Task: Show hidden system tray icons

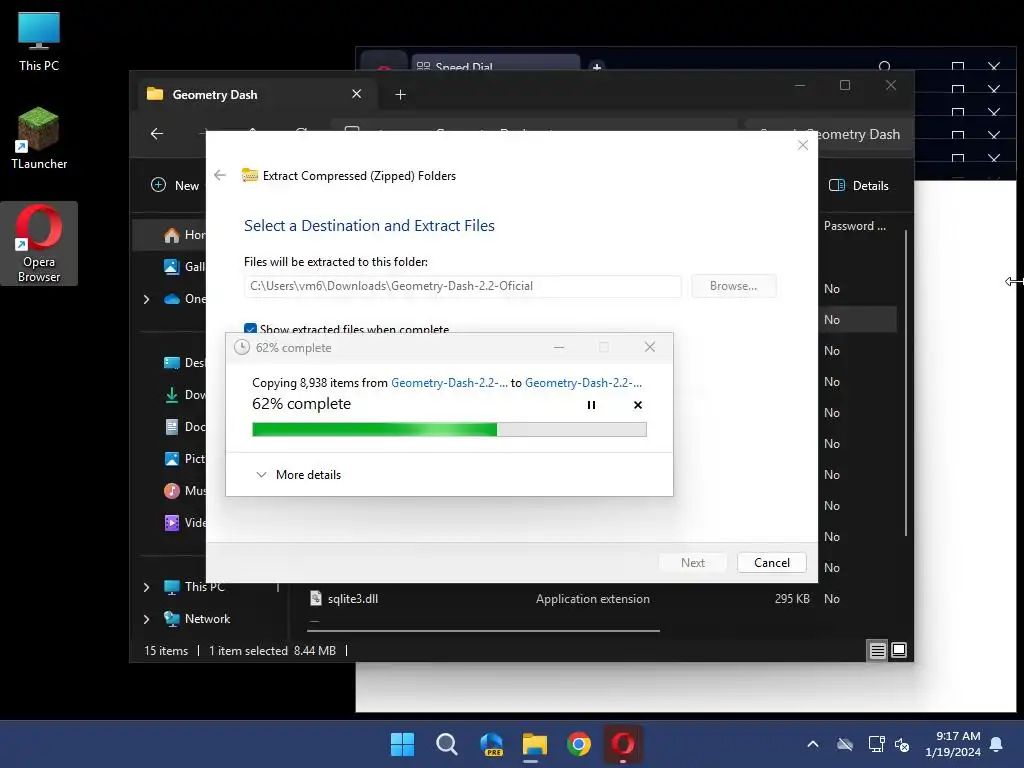Action: pyautogui.click(x=812, y=744)
